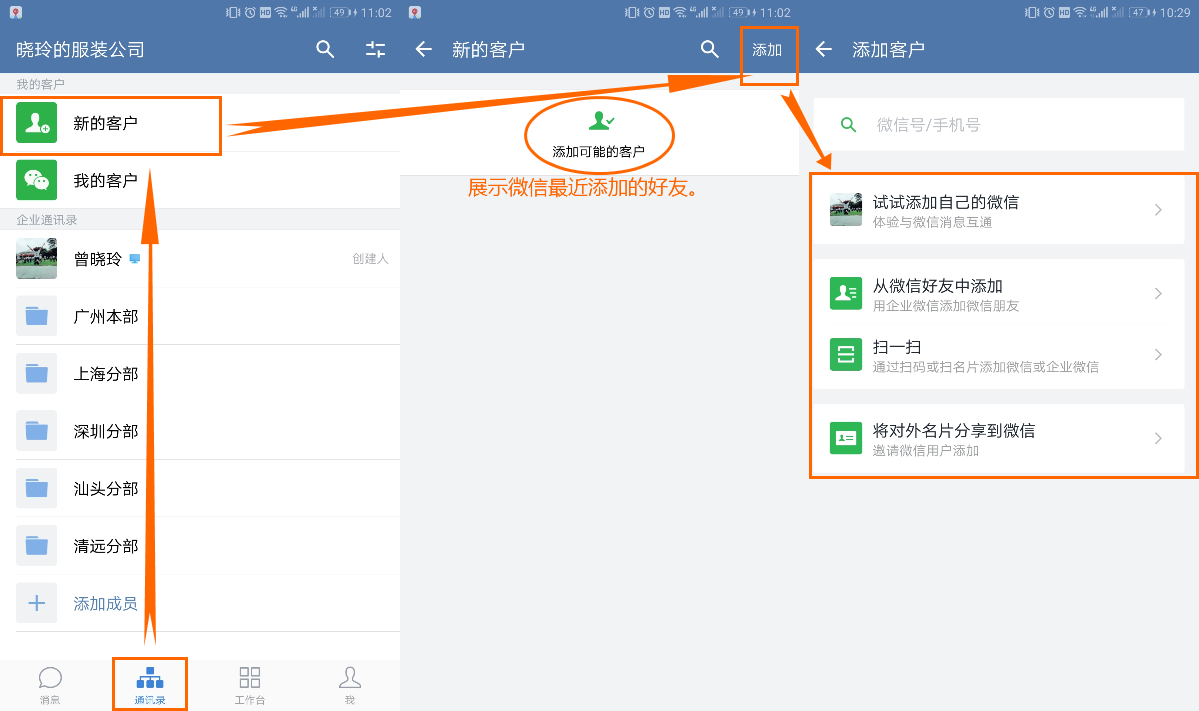Tap 从微信好友中添加 contact-list icon
This screenshot has height=711, width=1199.
point(846,294)
